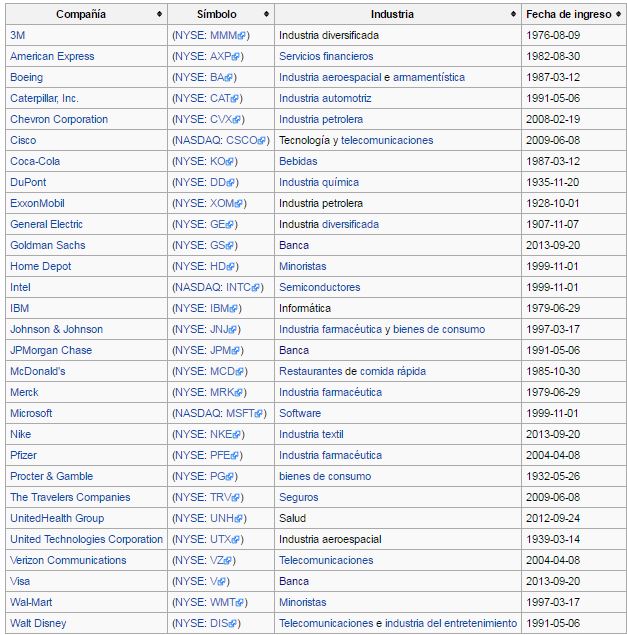Open the Cisco company link

click(23, 140)
